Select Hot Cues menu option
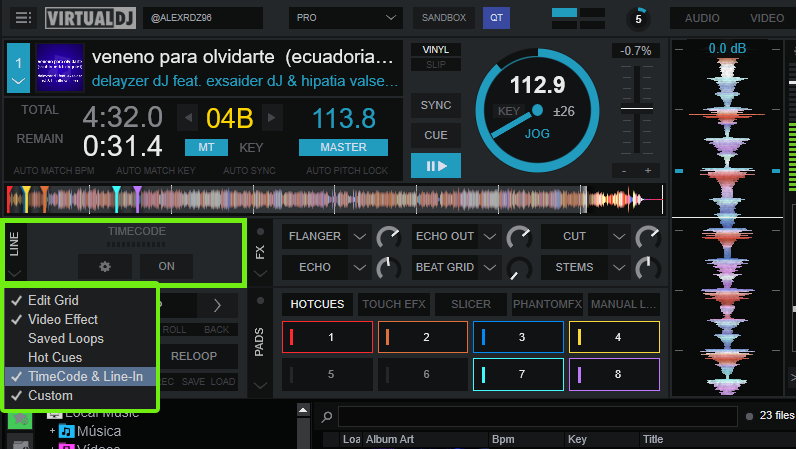 [x=80, y=357]
